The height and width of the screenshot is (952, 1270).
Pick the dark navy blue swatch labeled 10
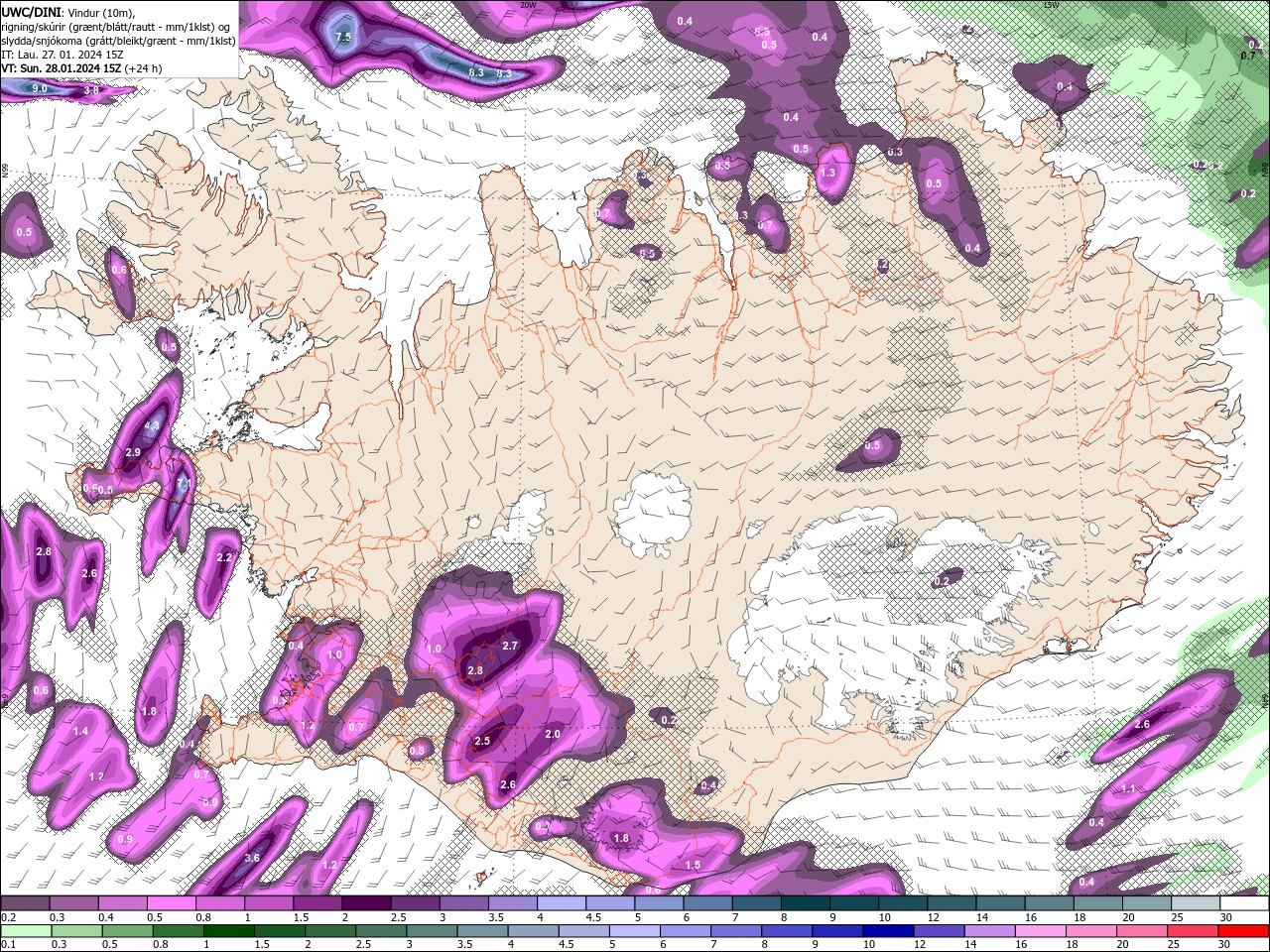(x=887, y=931)
